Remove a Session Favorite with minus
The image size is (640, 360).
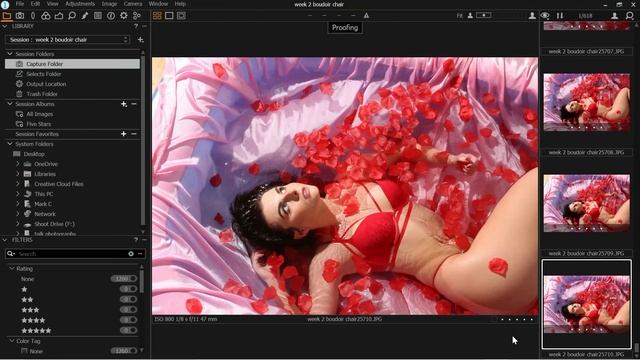pos(134,134)
